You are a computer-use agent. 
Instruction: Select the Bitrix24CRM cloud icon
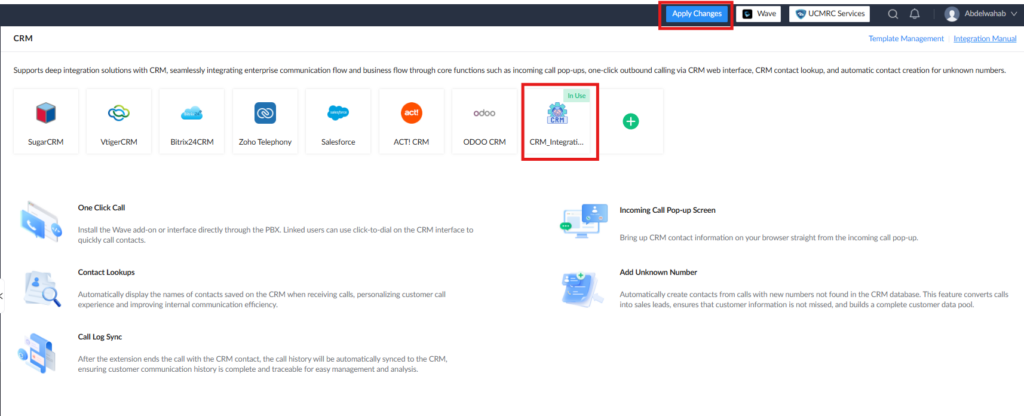(192, 114)
